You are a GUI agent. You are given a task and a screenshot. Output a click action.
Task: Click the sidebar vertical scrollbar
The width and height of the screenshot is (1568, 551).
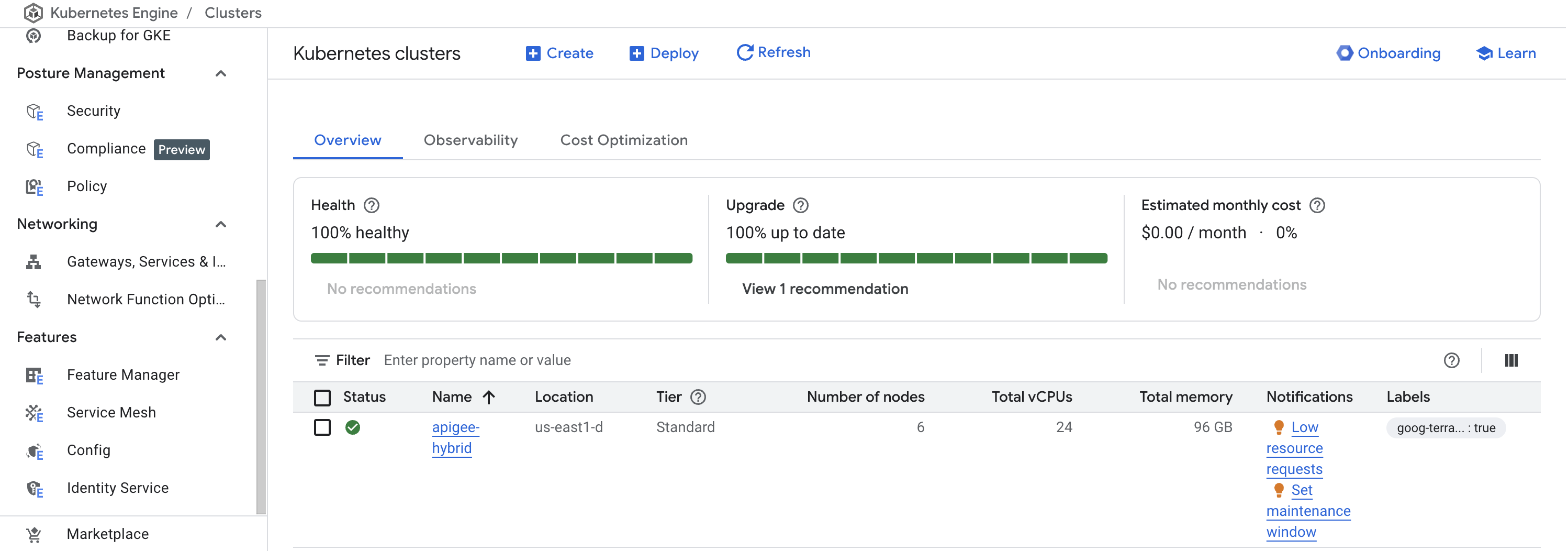(261, 397)
